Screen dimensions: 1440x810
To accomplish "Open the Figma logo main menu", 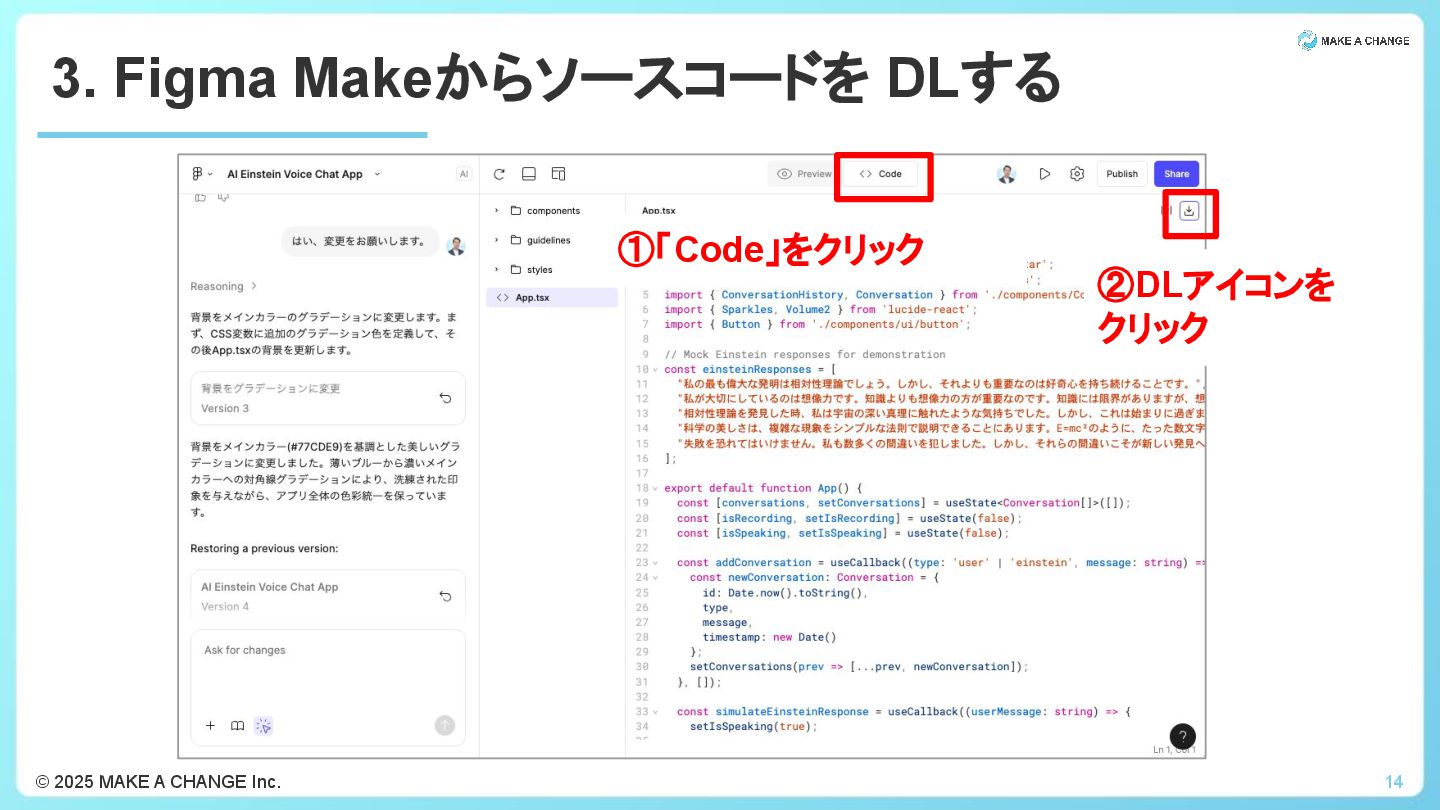I will [x=198, y=174].
